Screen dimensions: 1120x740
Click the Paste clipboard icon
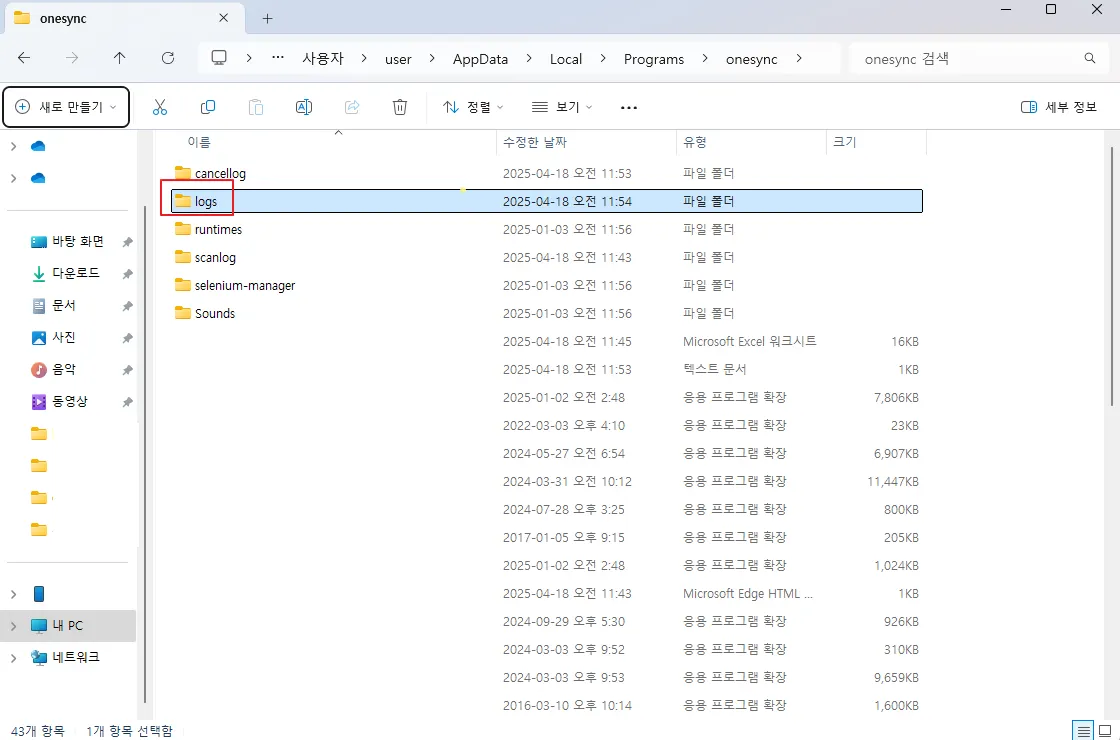[256, 107]
